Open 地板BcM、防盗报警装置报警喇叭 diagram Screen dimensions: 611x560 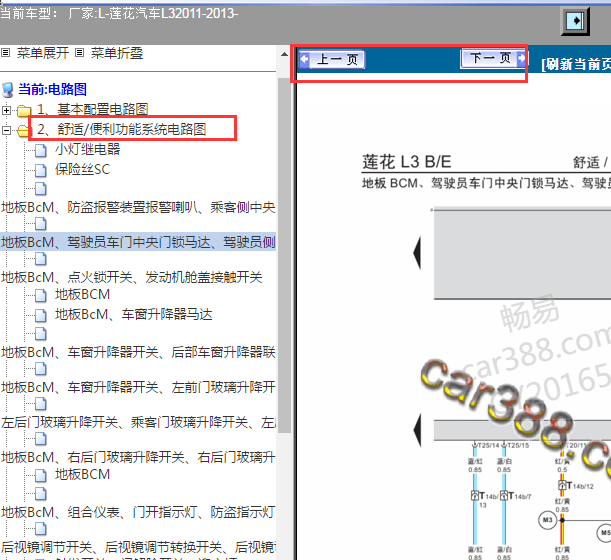[138, 207]
